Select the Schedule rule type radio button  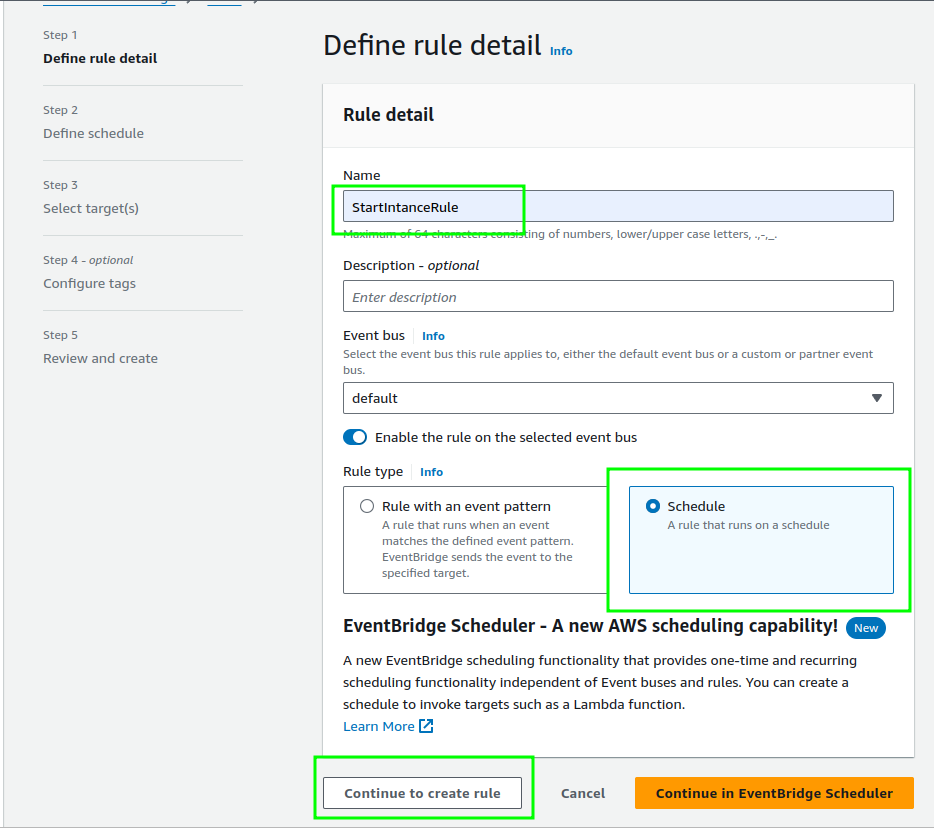(x=653, y=506)
